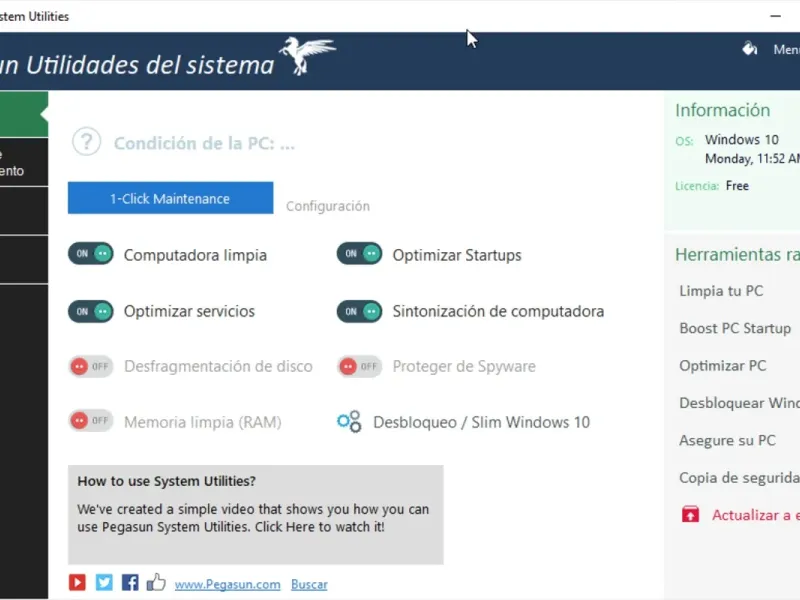Disable the Optimizar servicios toggle
800x600 pixels.
point(91,311)
